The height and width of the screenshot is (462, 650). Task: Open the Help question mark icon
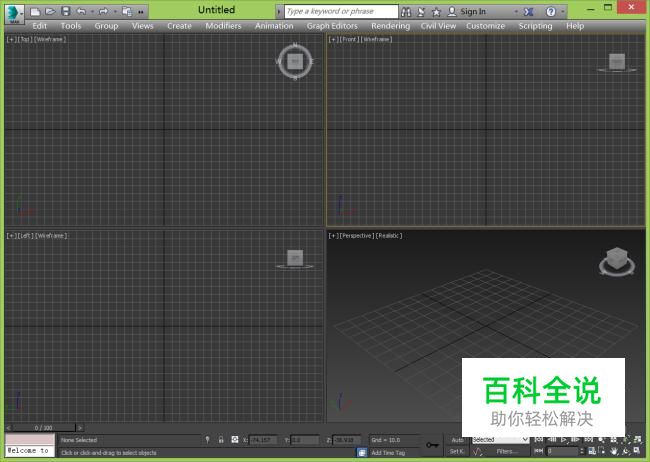pyautogui.click(x=551, y=12)
